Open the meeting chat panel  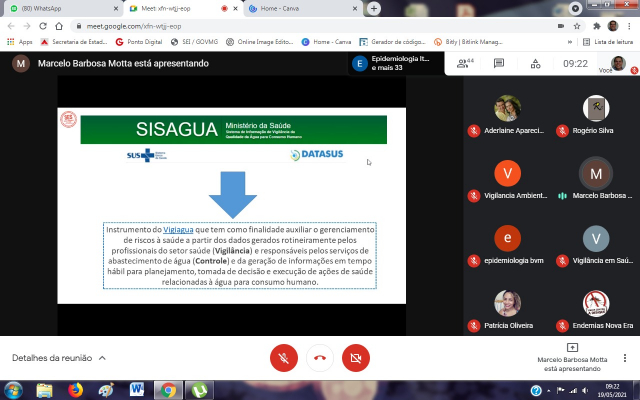click(499, 63)
